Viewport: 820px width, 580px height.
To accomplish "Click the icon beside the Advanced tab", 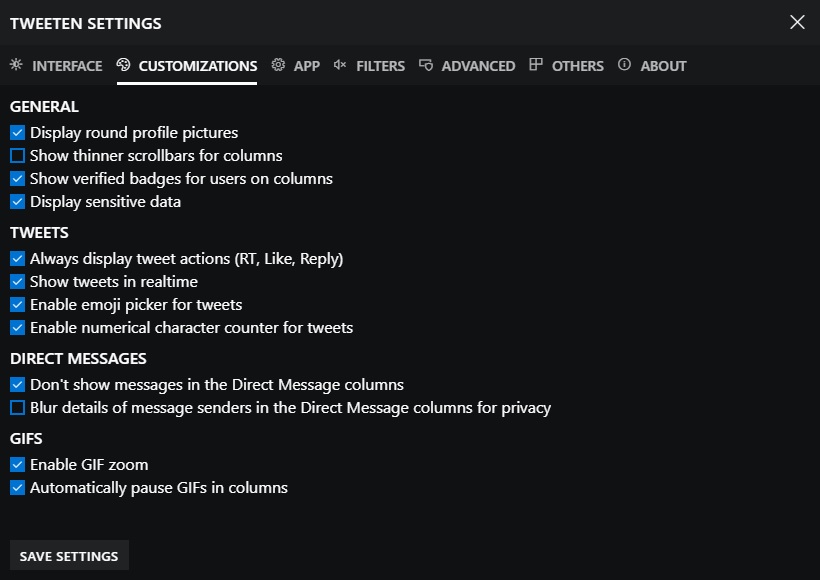I will (x=426, y=65).
